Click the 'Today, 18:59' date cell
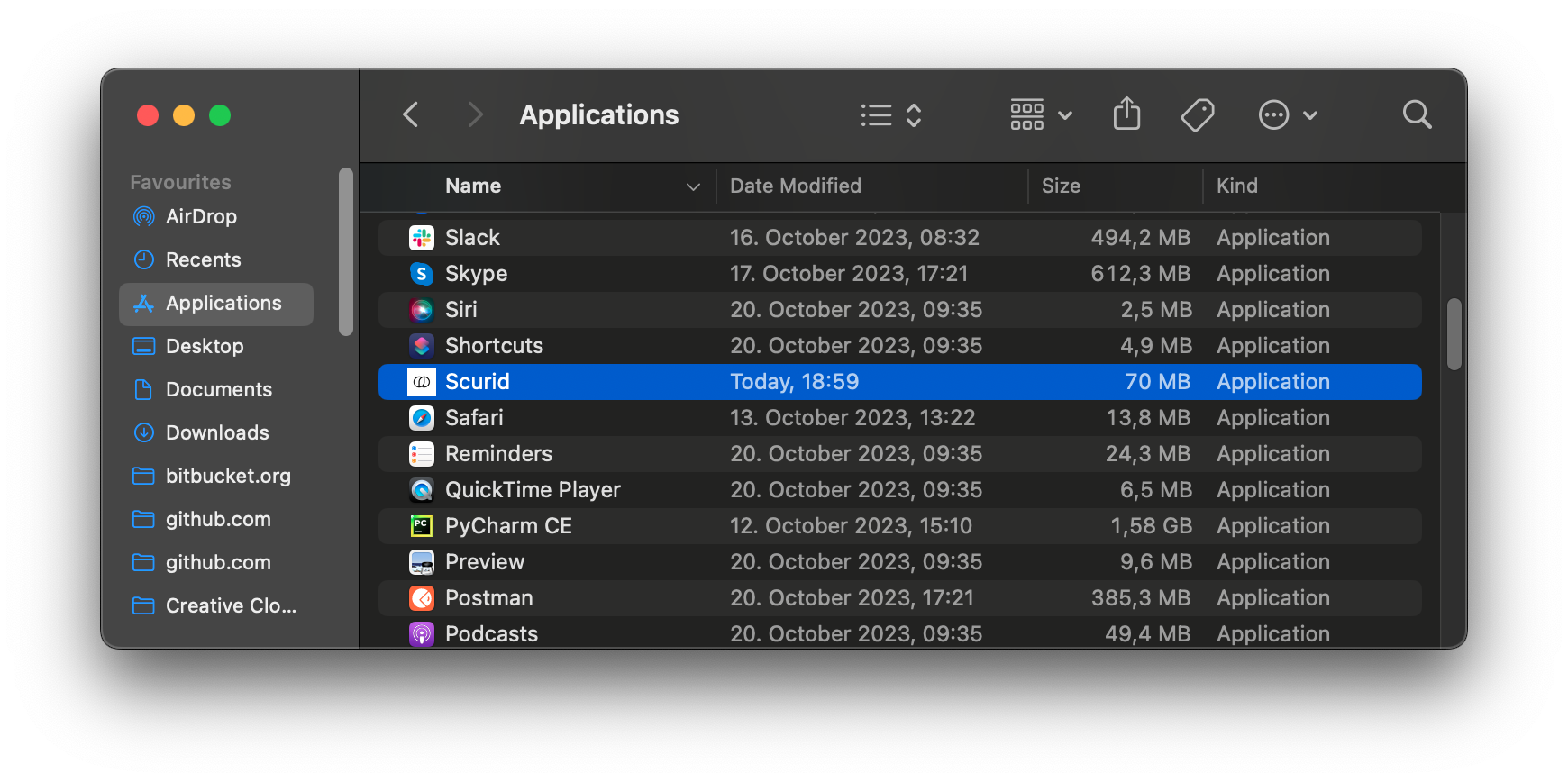This screenshot has width=1568, height=782. click(x=794, y=382)
